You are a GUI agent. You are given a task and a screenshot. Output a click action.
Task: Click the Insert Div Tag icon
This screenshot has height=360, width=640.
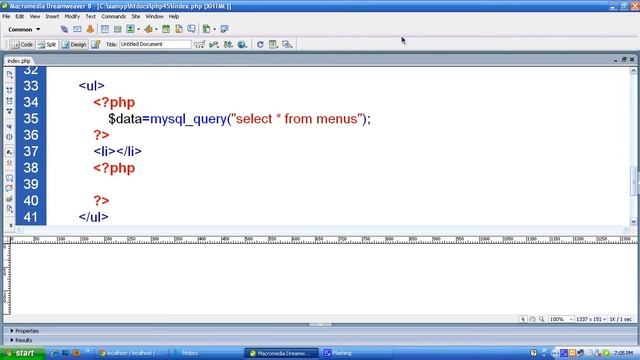click(x=118, y=29)
